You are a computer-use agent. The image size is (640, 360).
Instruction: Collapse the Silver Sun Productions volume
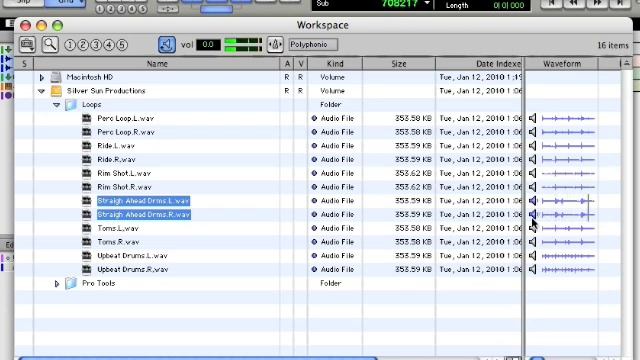41,91
